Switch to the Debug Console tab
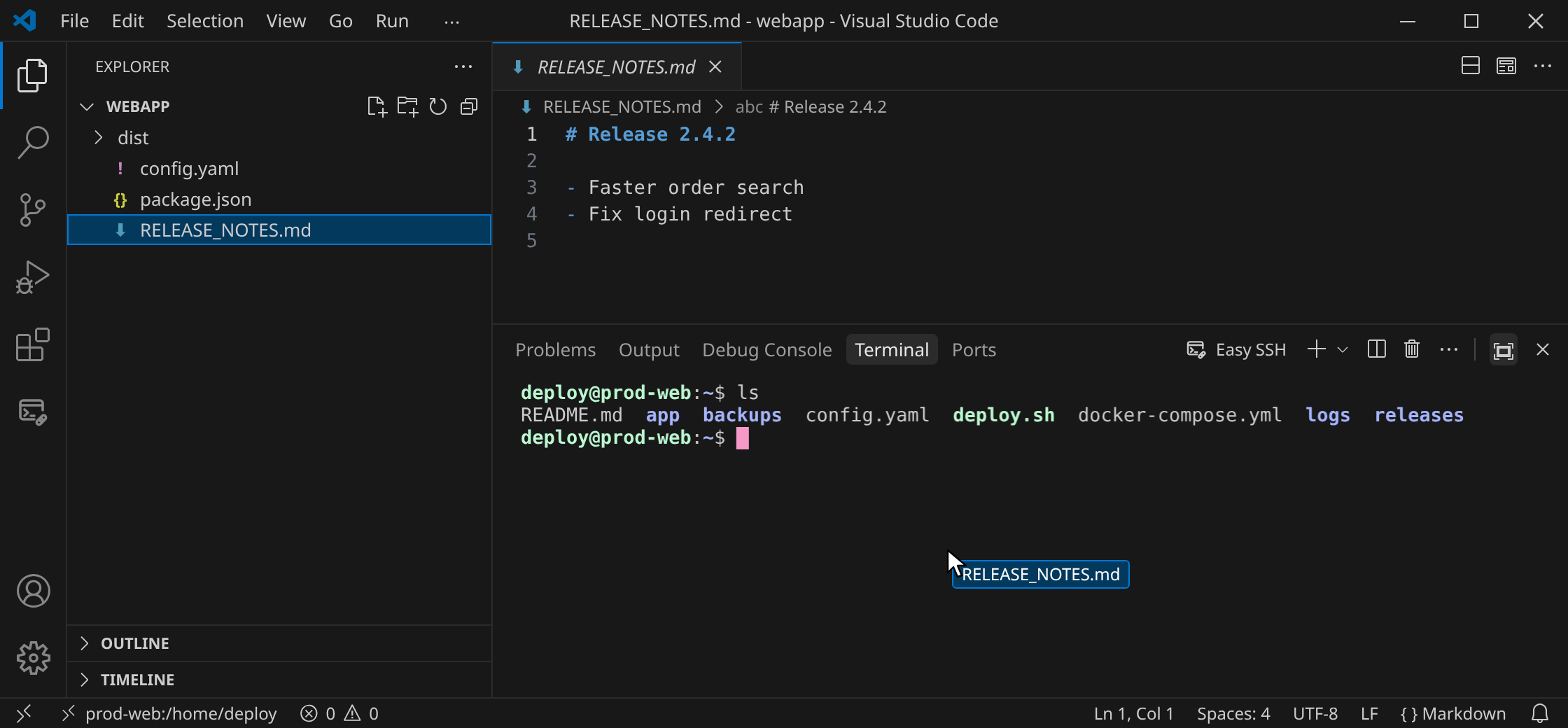 point(766,349)
